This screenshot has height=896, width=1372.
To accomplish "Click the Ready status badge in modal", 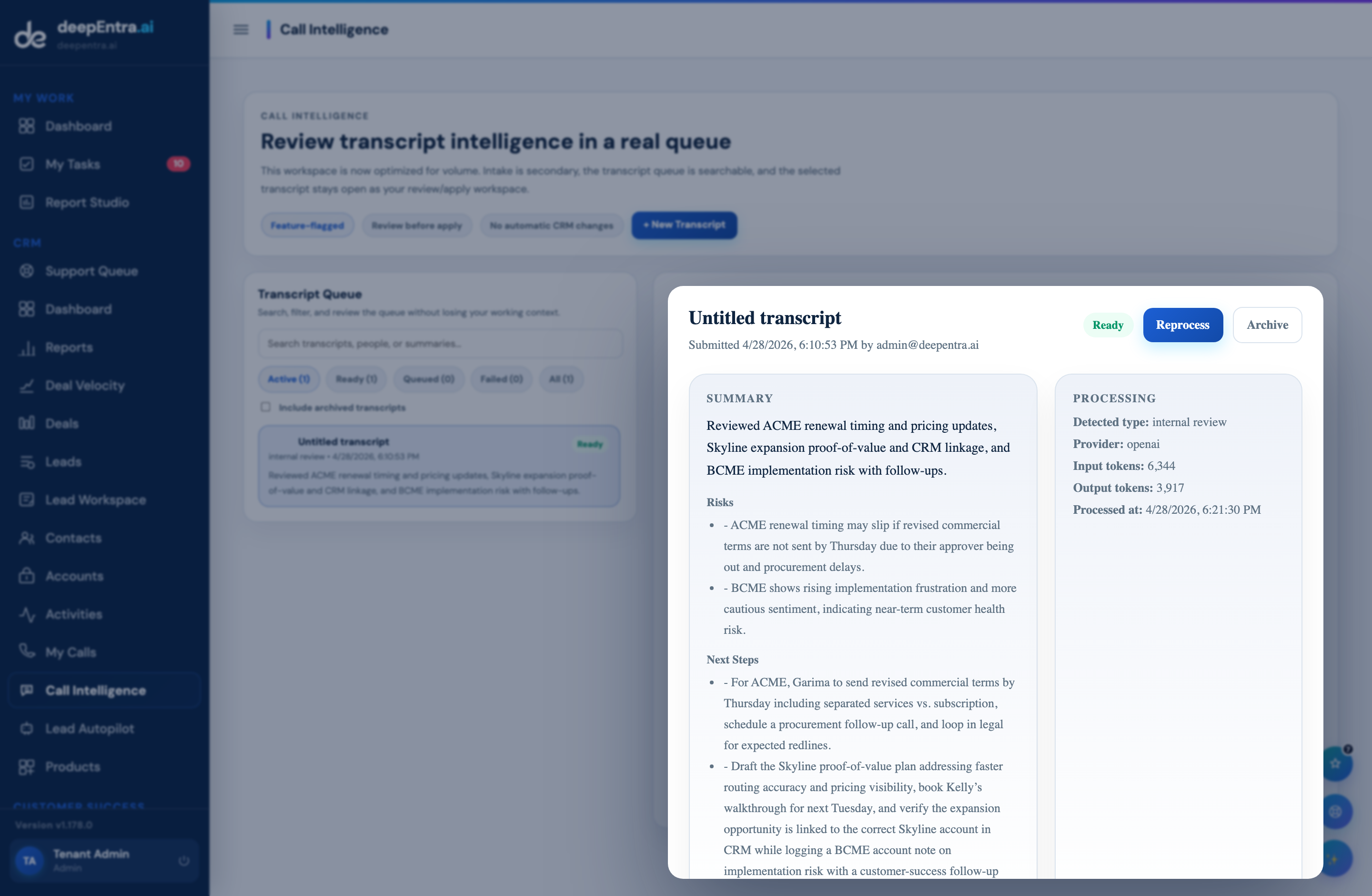I will tap(1108, 325).
